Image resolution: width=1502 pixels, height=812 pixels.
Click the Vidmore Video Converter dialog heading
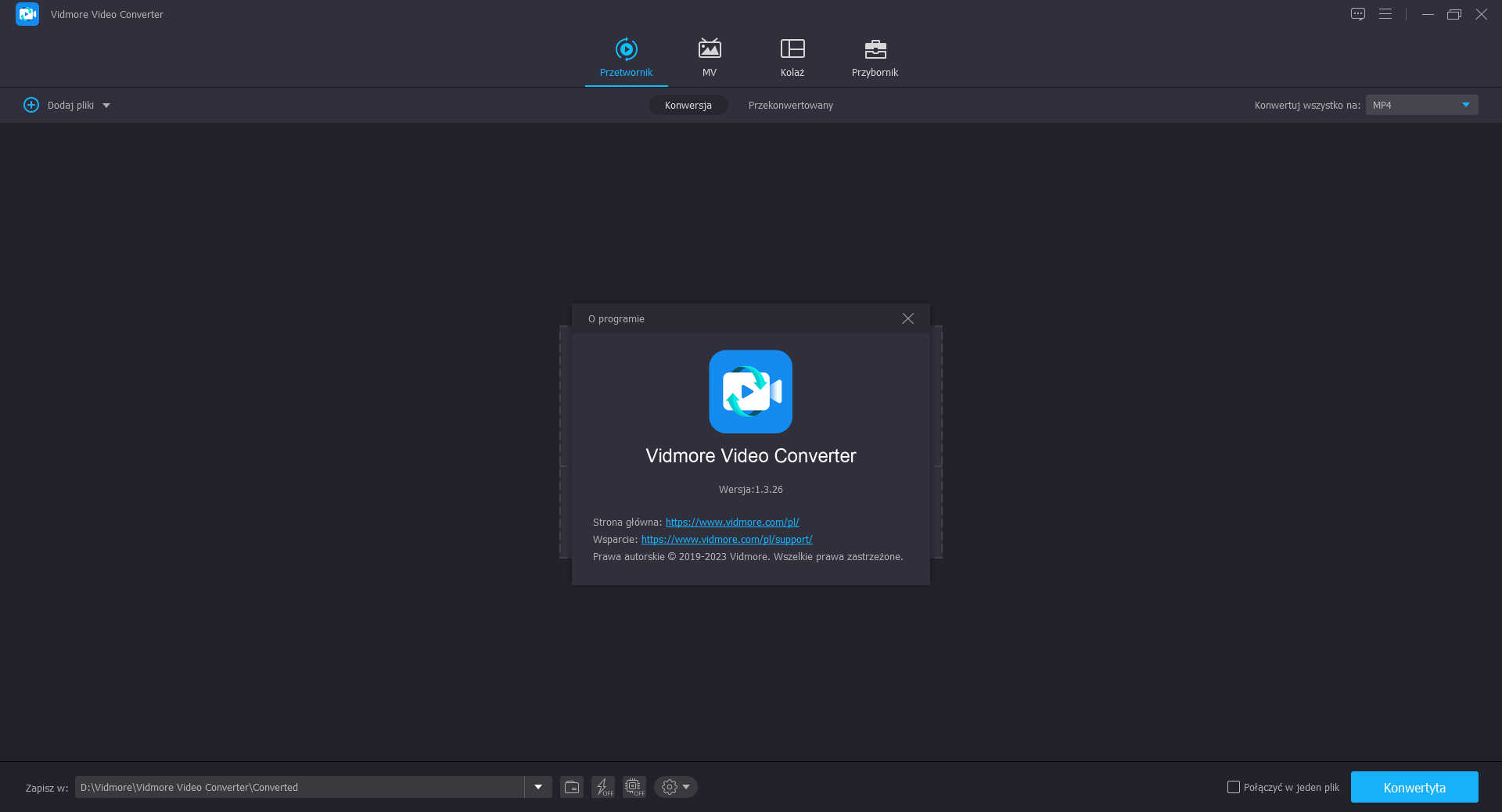coord(751,456)
